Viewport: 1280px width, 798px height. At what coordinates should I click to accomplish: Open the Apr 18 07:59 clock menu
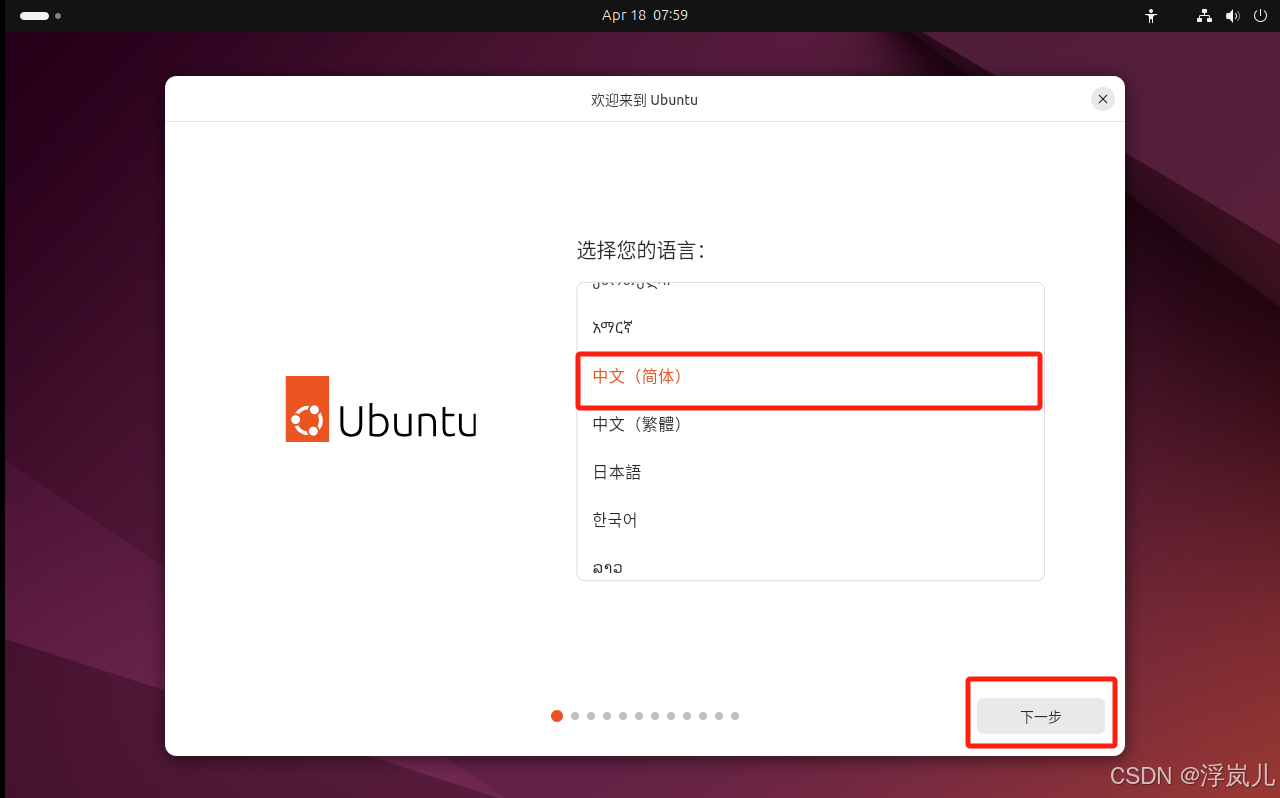[645, 15]
